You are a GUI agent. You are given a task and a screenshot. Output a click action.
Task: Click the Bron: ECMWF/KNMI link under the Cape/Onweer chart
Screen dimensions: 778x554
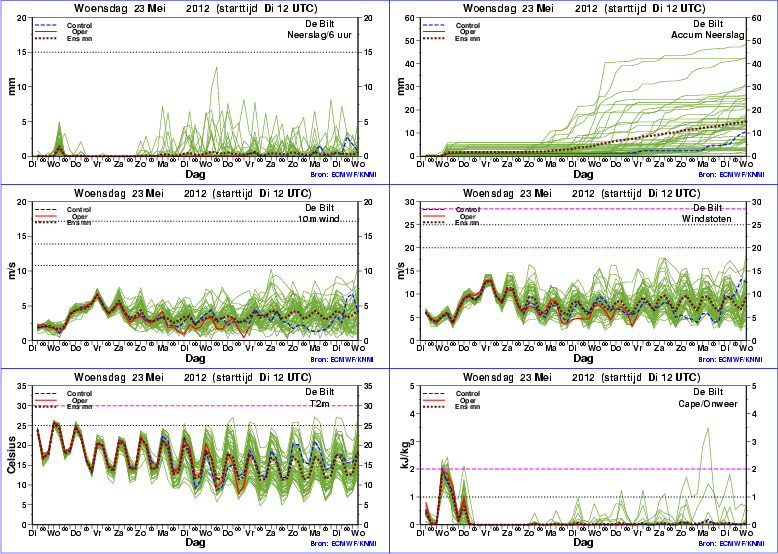tap(731, 544)
